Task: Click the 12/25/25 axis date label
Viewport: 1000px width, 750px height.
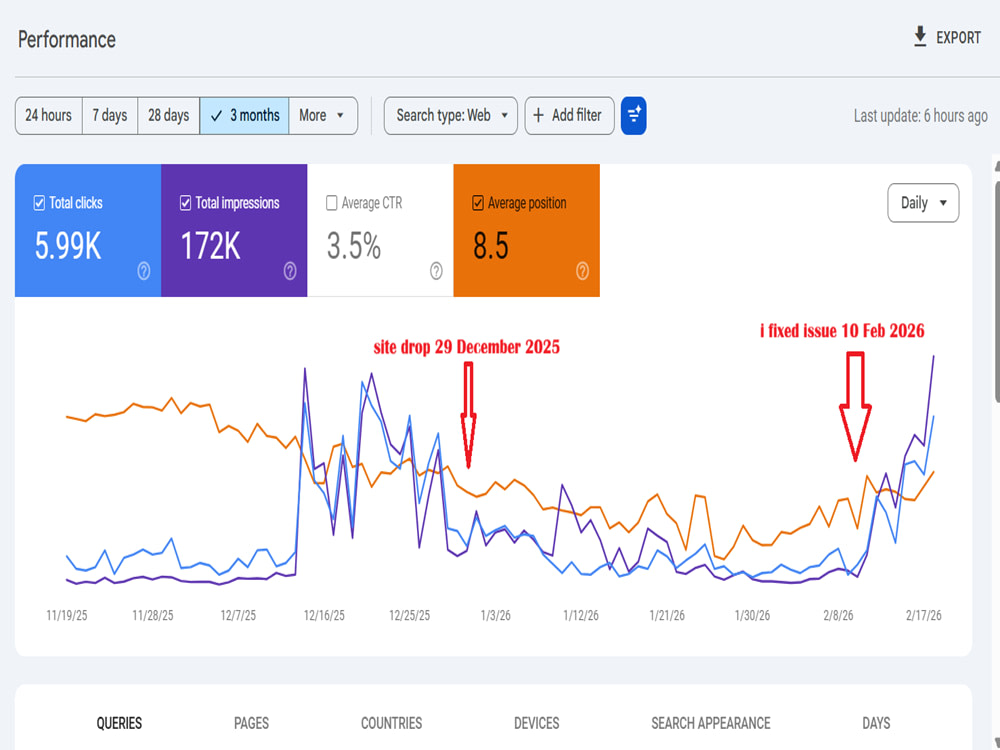Action: coord(409,615)
